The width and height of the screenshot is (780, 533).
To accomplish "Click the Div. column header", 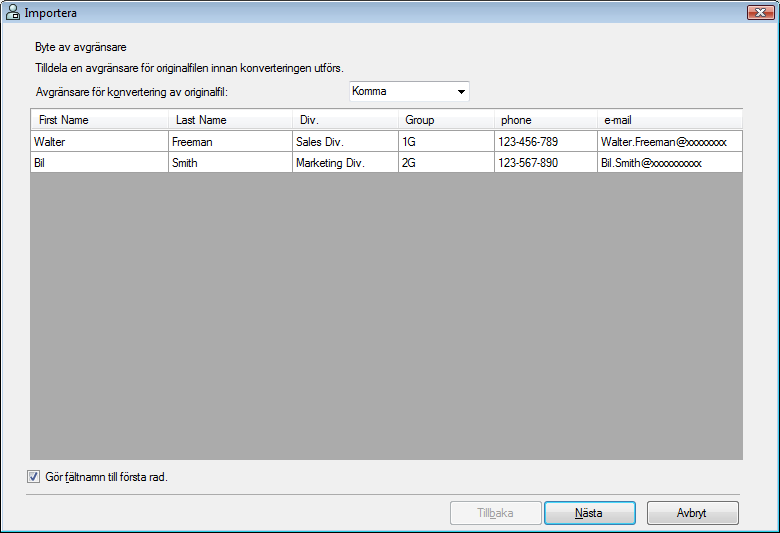I will tap(345, 120).
